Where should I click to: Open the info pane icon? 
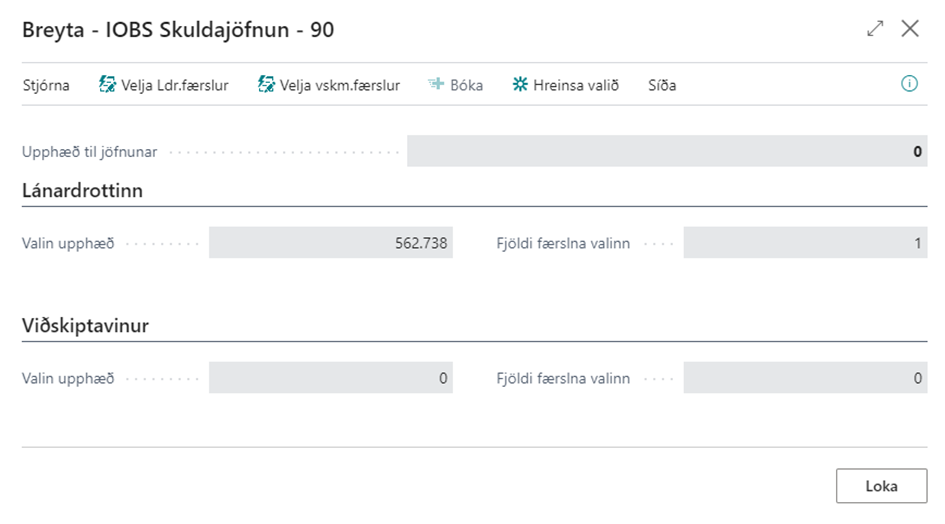[909, 85]
